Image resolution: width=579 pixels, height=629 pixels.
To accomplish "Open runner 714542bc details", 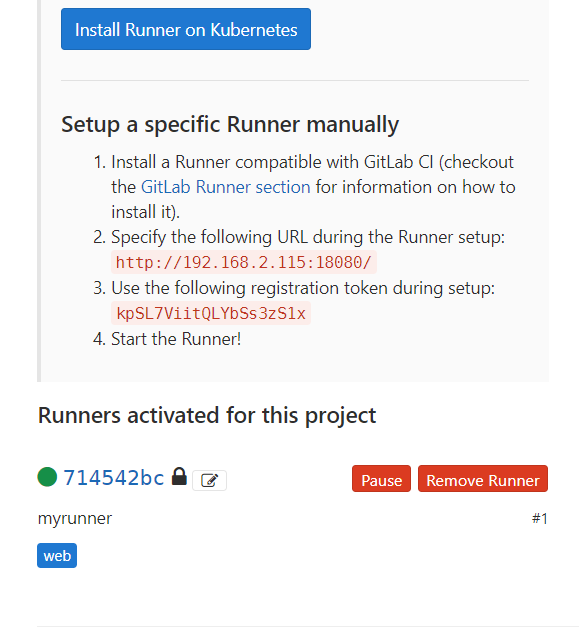I will pos(114,478).
